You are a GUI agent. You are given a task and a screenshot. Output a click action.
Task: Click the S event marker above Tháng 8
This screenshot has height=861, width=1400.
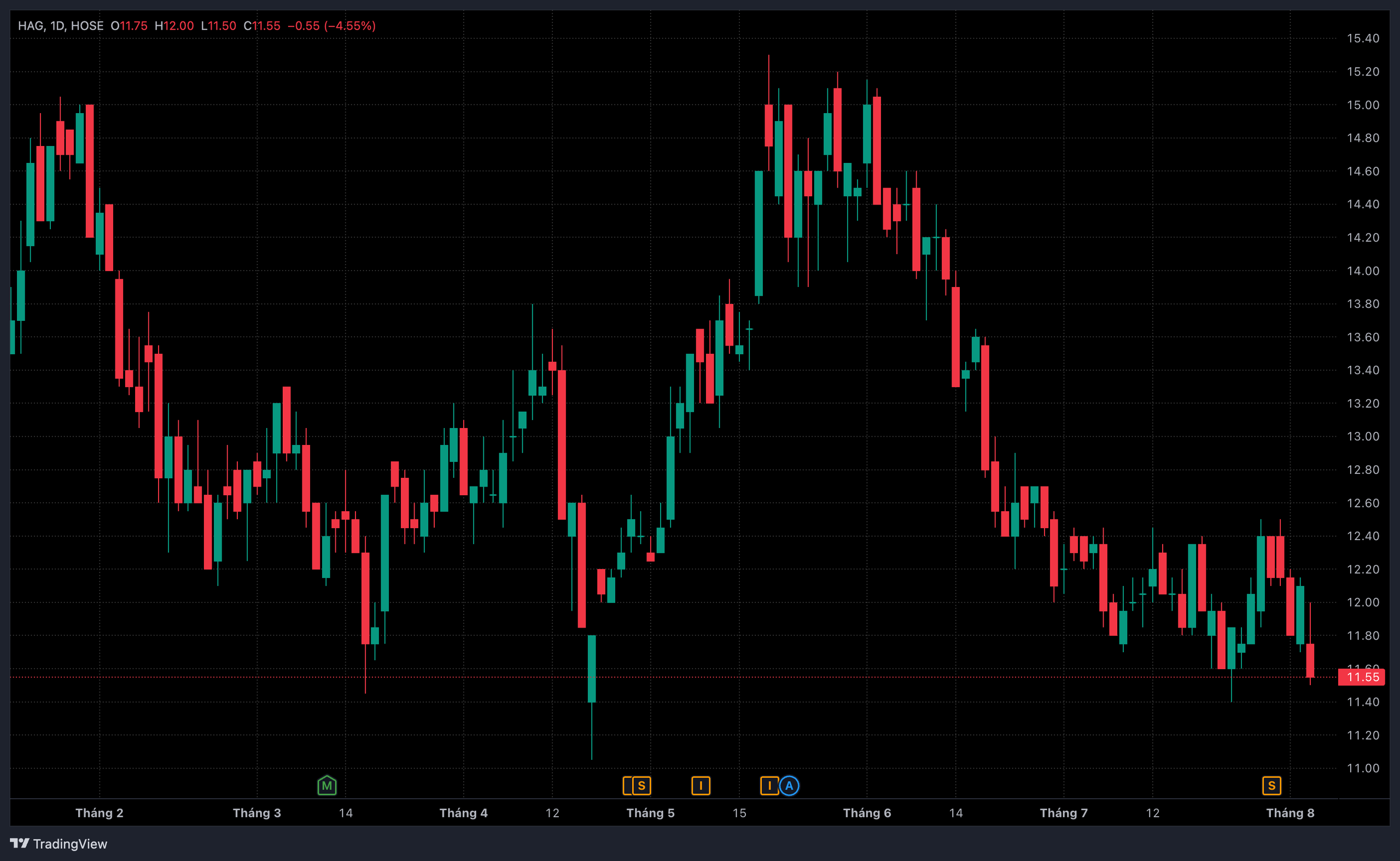tap(1271, 786)
